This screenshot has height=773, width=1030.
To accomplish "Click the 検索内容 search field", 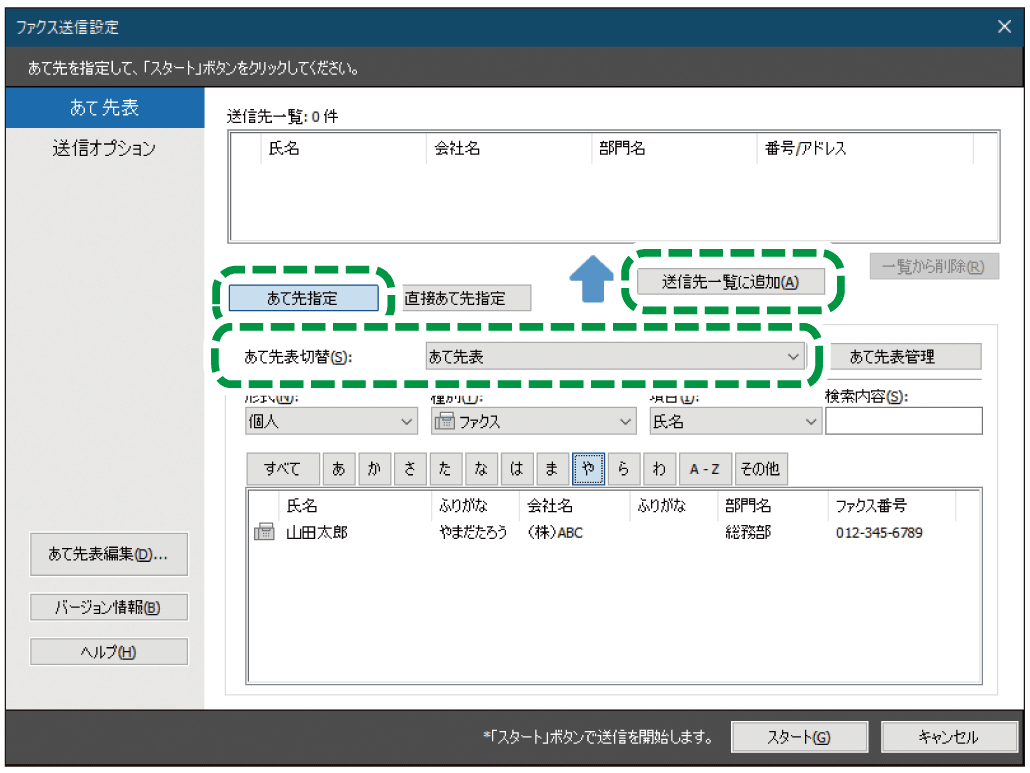I will click(x=904, y=421).
